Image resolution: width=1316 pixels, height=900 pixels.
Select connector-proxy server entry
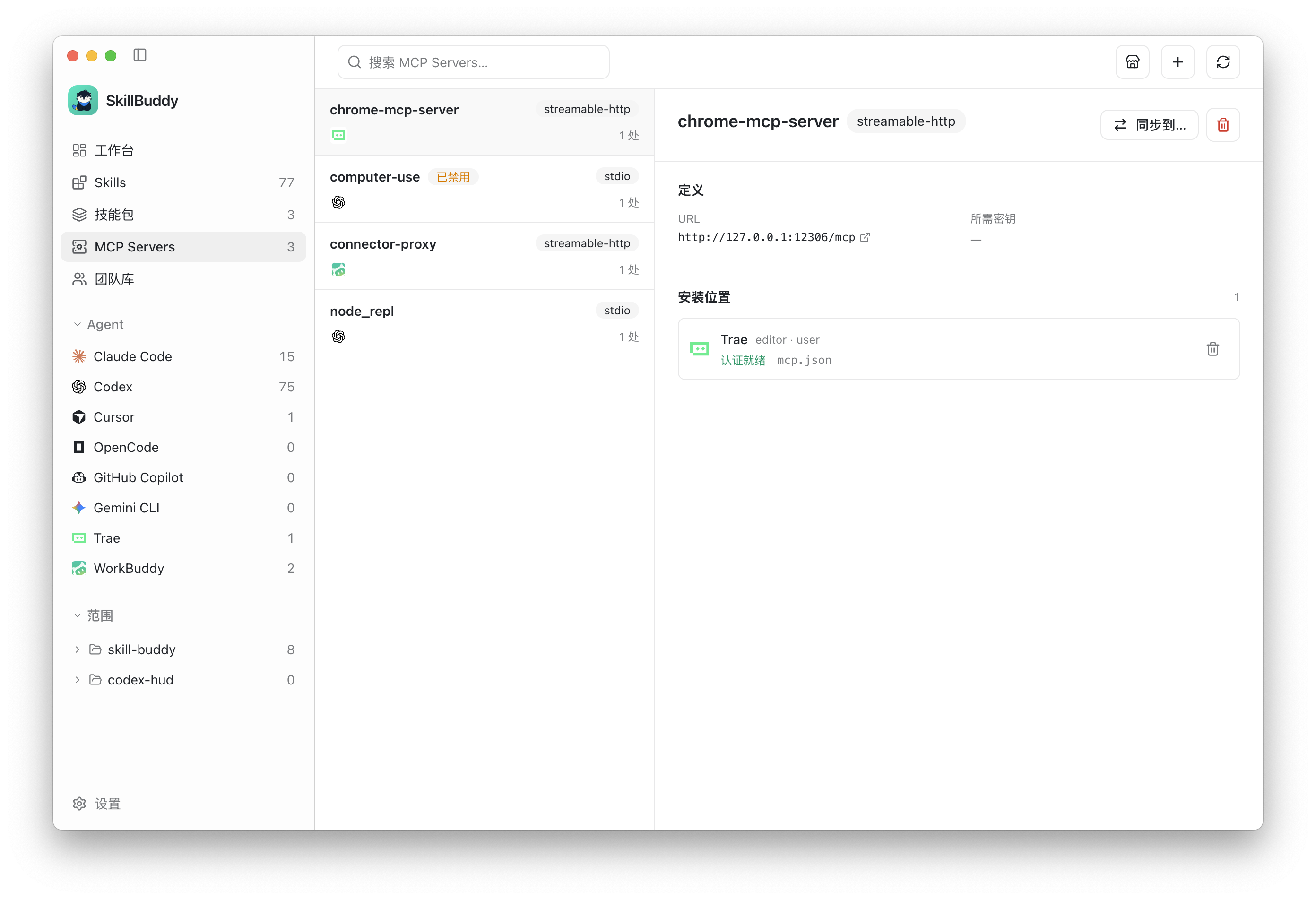point(485,257)
